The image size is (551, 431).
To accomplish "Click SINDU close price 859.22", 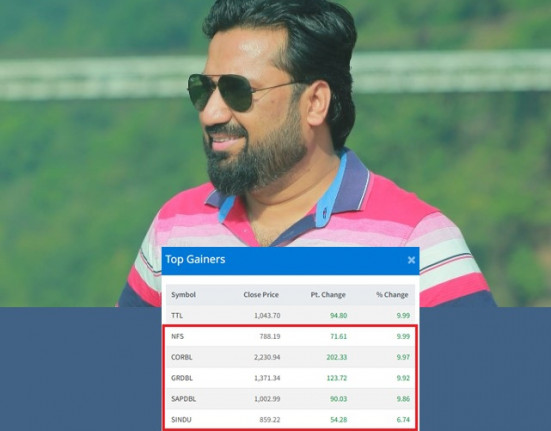I will click(270, 419).
